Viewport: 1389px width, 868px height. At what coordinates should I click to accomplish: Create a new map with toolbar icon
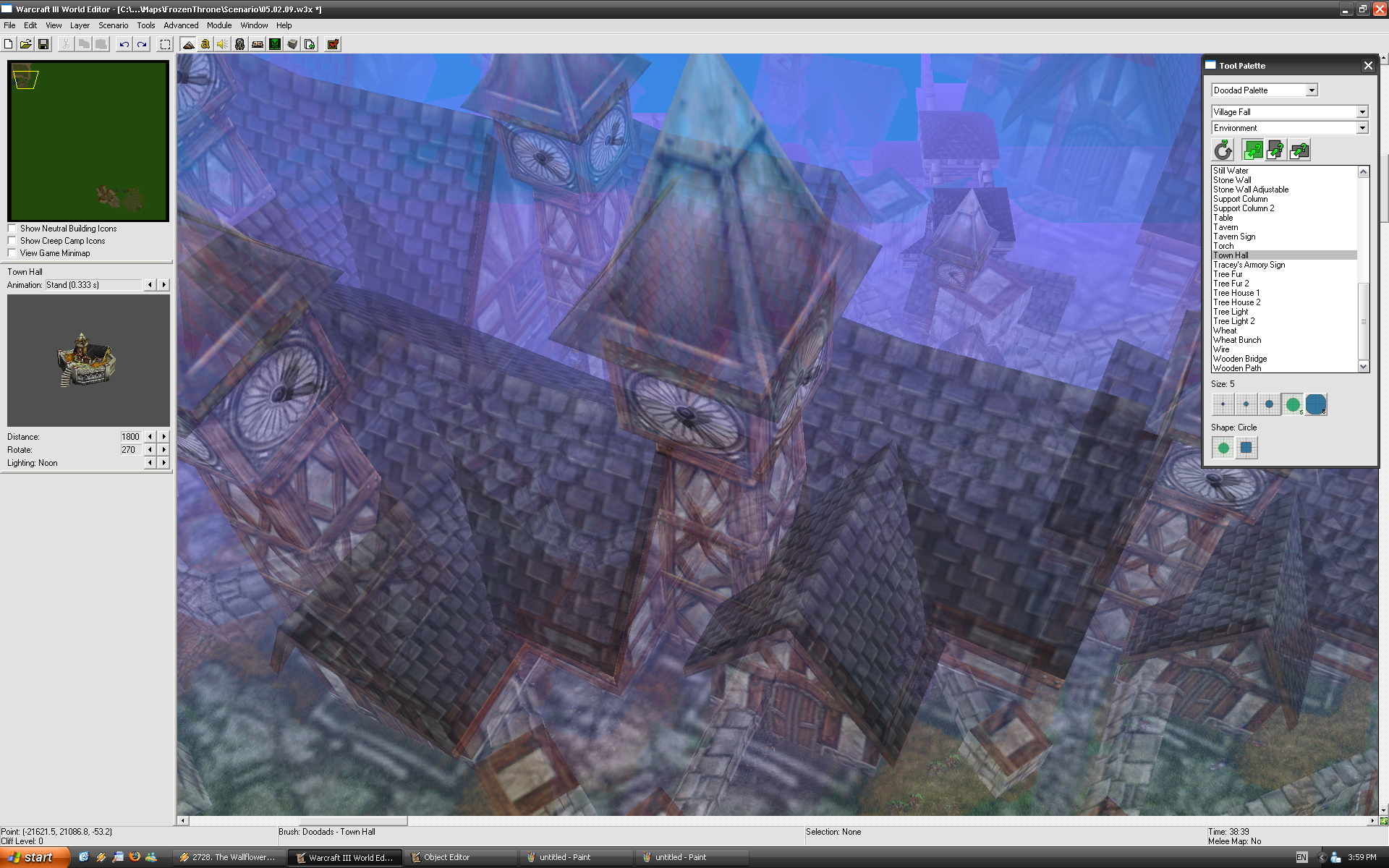pyautogui.click(x=9, y=44)
